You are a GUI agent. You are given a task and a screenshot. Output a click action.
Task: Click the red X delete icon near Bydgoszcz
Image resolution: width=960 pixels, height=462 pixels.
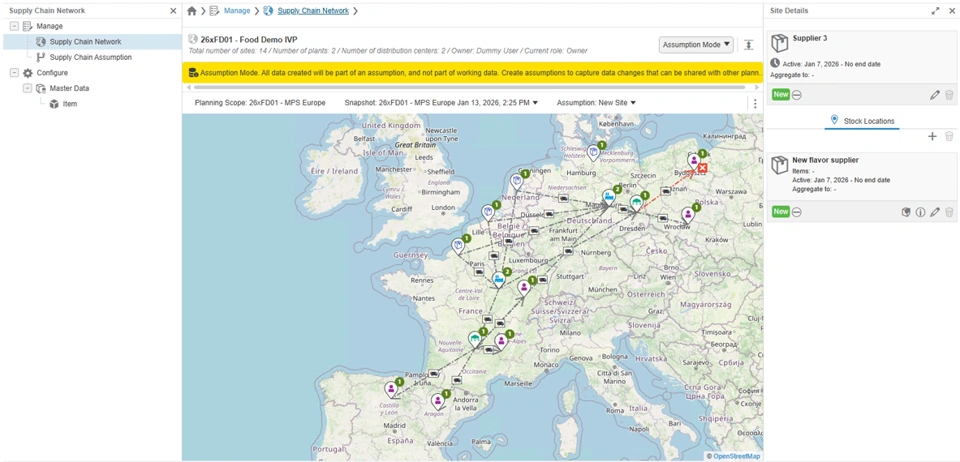[702, 168]
